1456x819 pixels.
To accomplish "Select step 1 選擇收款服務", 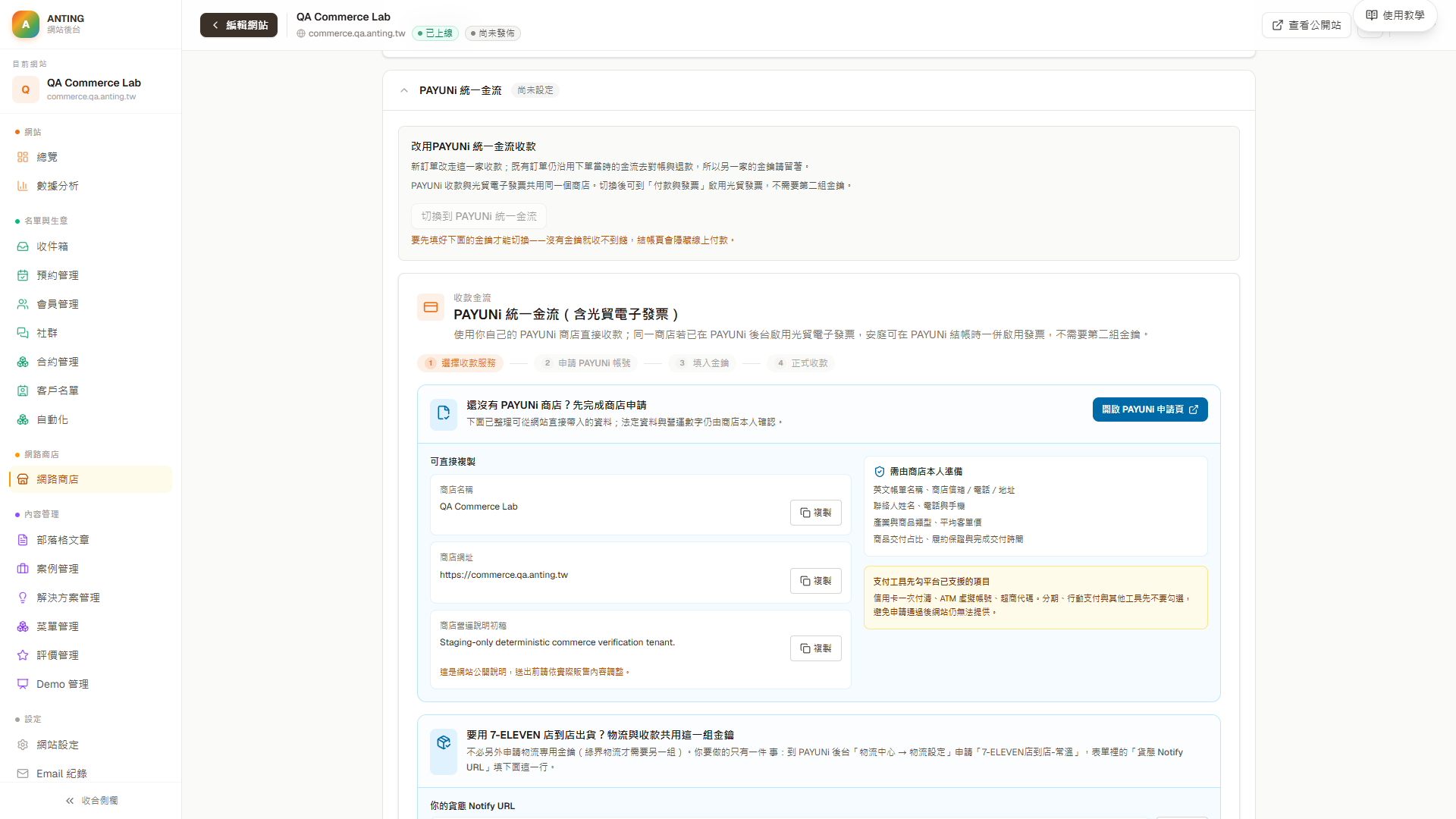I will [x=460, y=363].
